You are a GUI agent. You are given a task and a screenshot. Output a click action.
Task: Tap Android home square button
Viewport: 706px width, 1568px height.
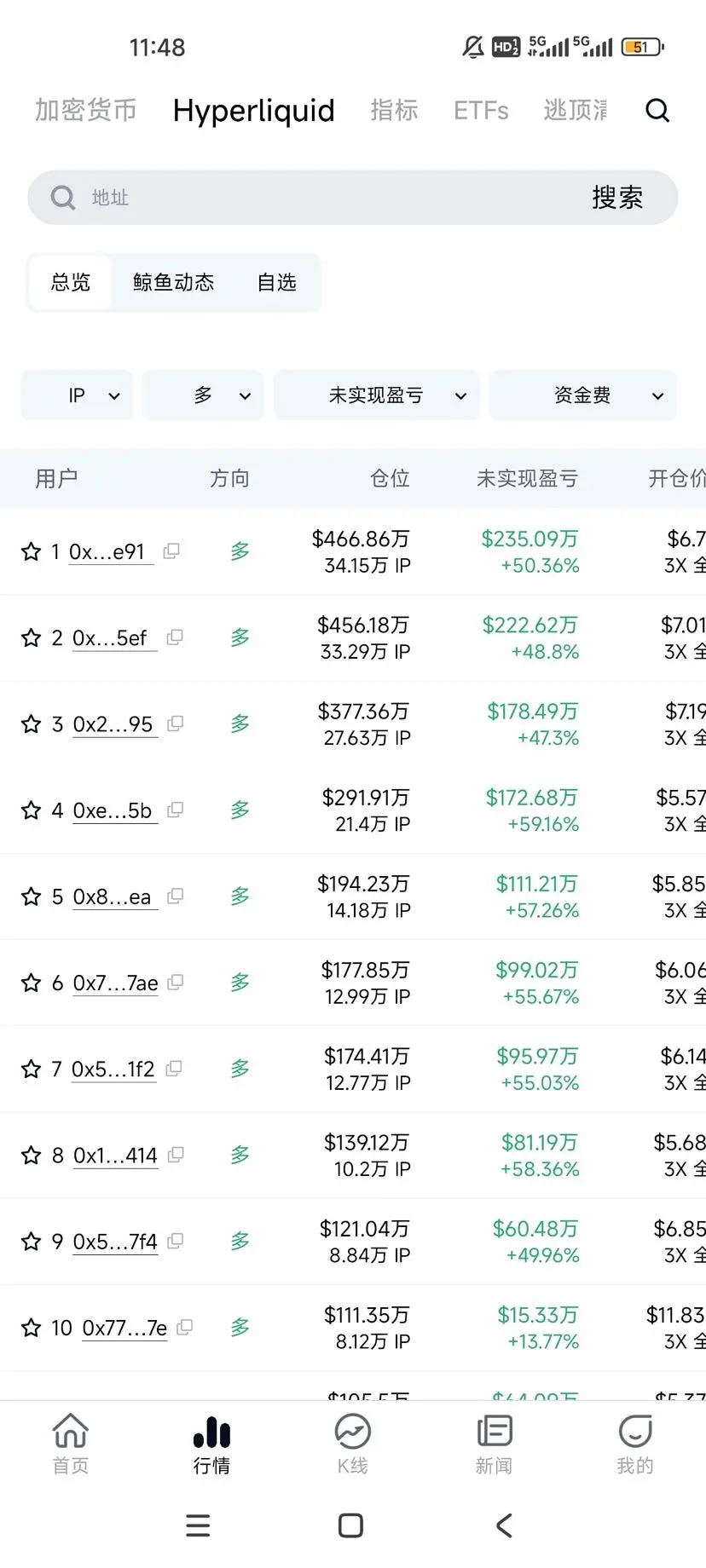click(350, 1525)
